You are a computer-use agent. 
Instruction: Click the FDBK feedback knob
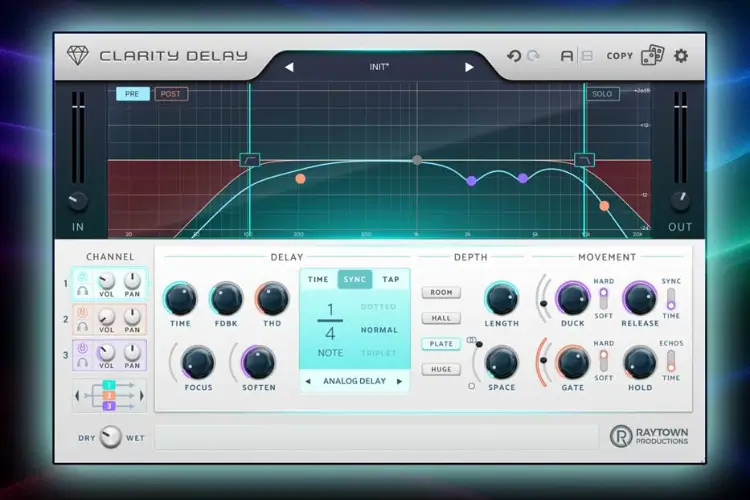pos(226,299)
